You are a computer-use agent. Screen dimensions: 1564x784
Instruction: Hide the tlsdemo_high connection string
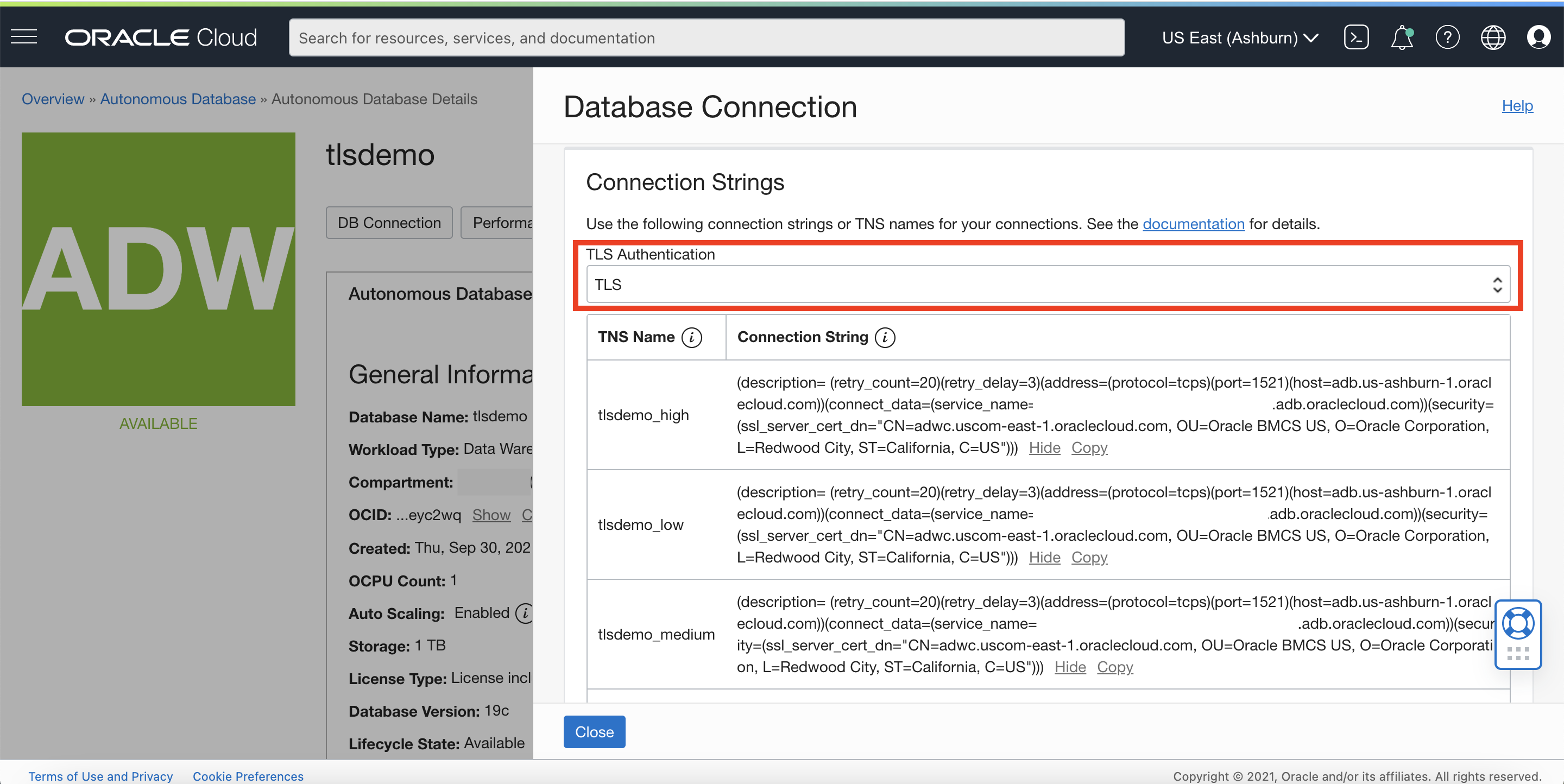coord(1044,448)
